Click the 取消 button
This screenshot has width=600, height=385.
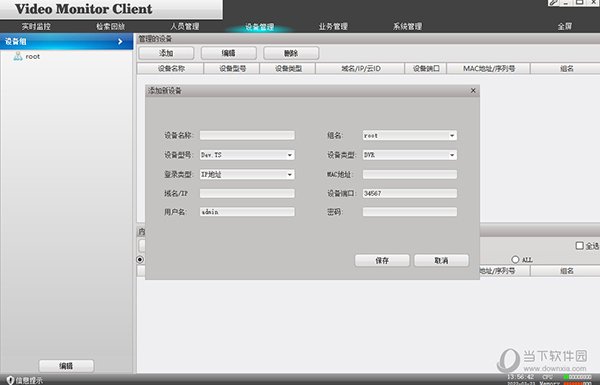(x=441, y=260)
